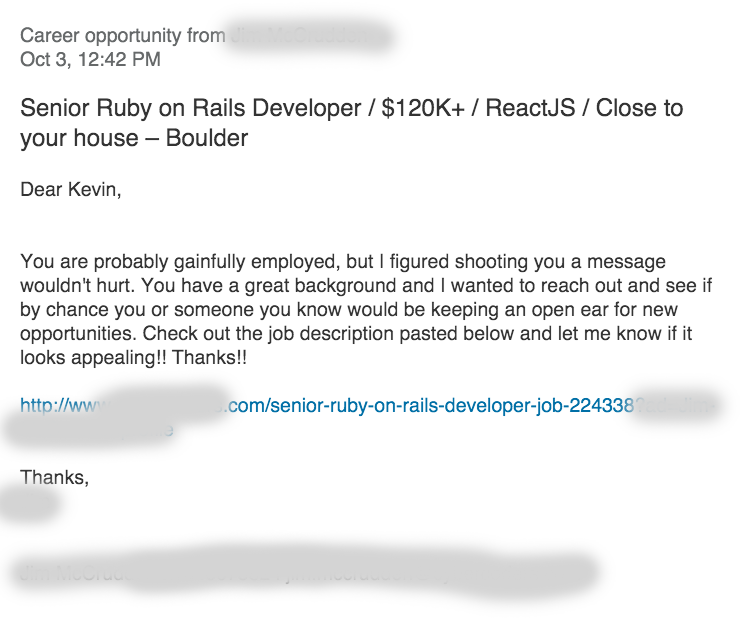This screenshot has width=740, height=628.
Task: Click the blurred sender name after "Career opportunity from"
Action: pyautogui.click(x=310, y=35)
